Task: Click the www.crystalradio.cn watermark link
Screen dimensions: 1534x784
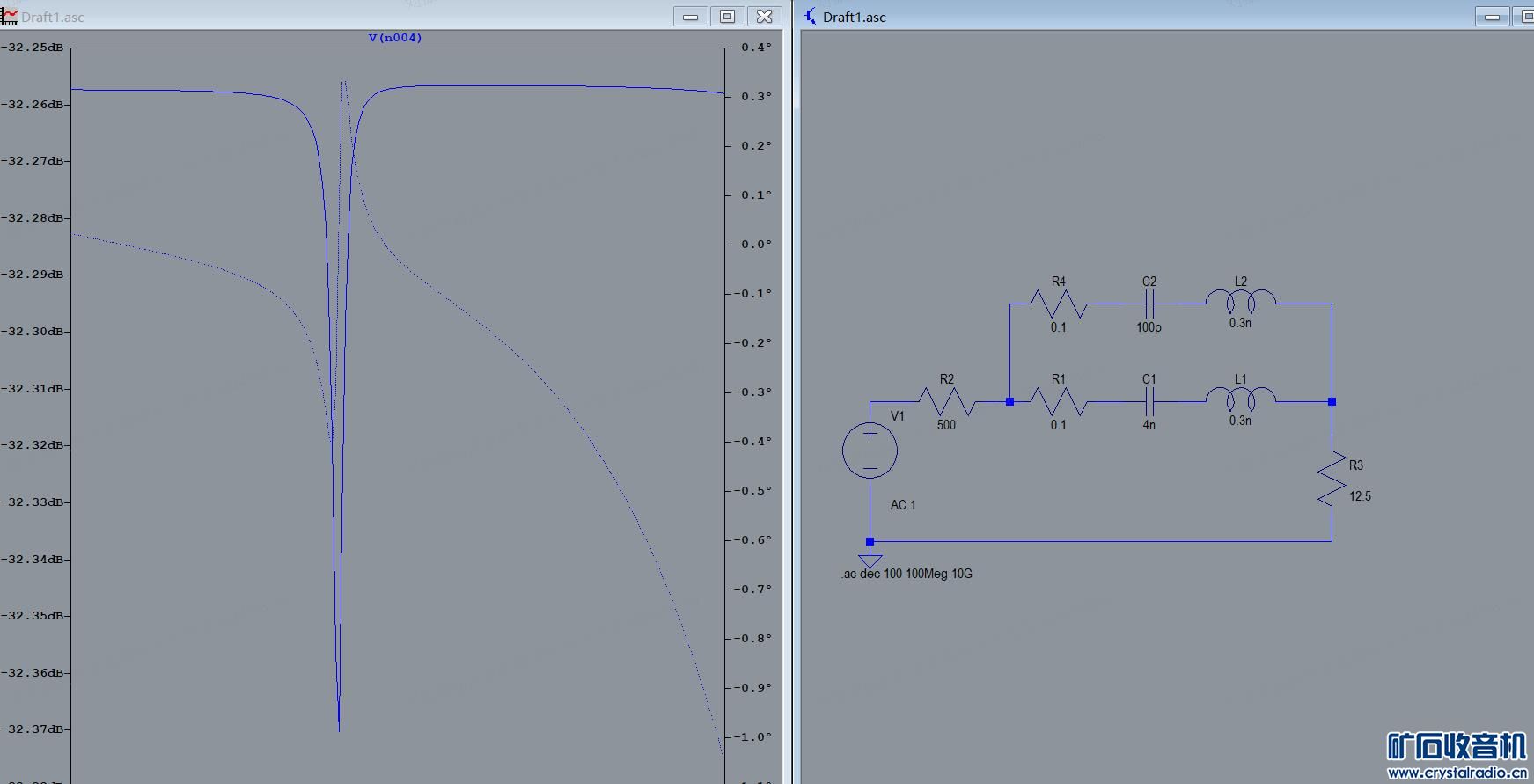Action: pos(1457,773)
